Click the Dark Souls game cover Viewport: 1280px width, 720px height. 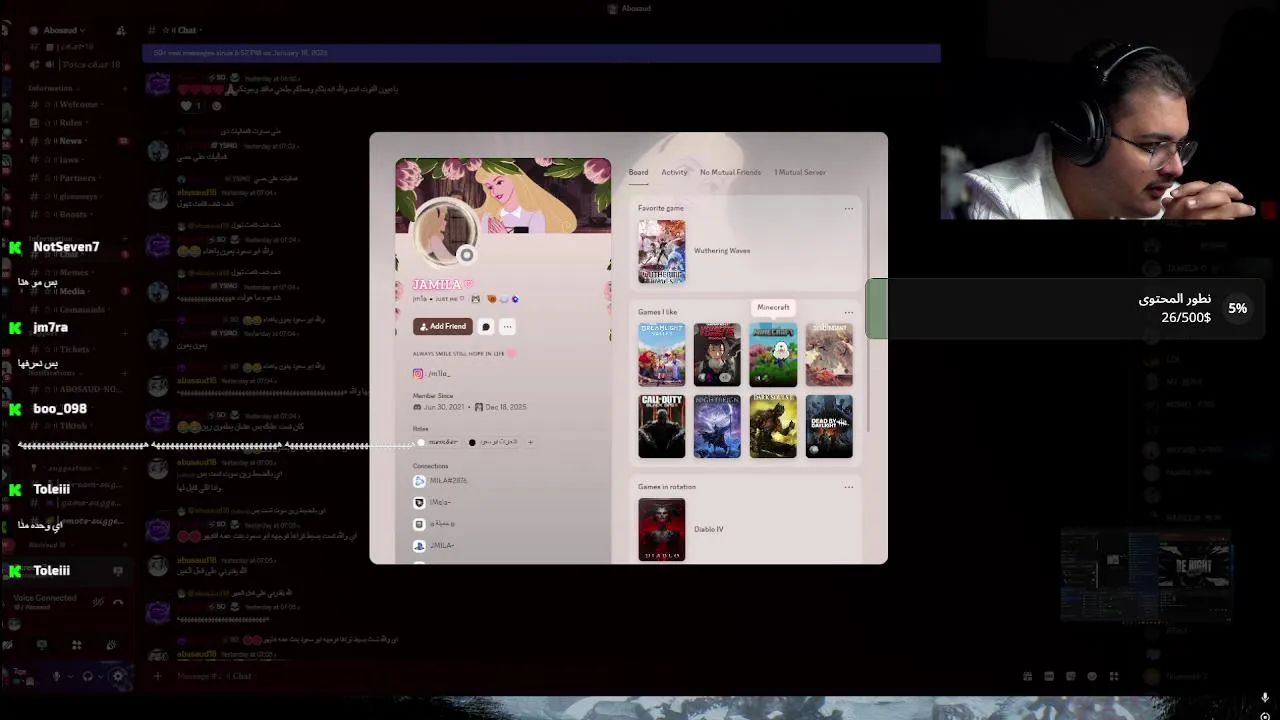[x=773, y=426]
